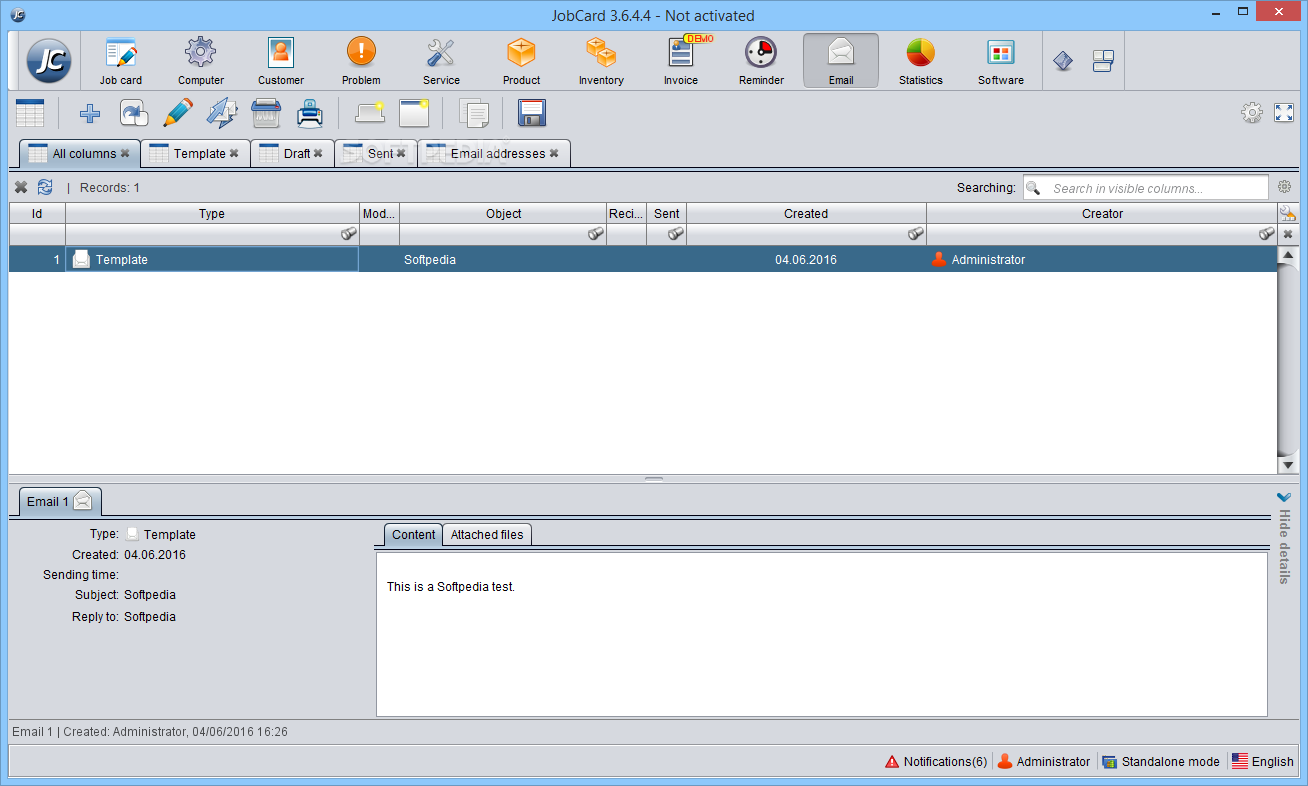
Task: Click the column configuration wrench icon
Action: tap(1287, 213)
